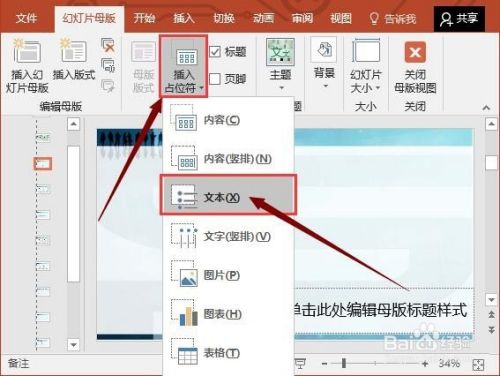Toggle the Title (标题) checkbox
The height and width of the screenshot is (376, 500).
[x=215, y=51]
